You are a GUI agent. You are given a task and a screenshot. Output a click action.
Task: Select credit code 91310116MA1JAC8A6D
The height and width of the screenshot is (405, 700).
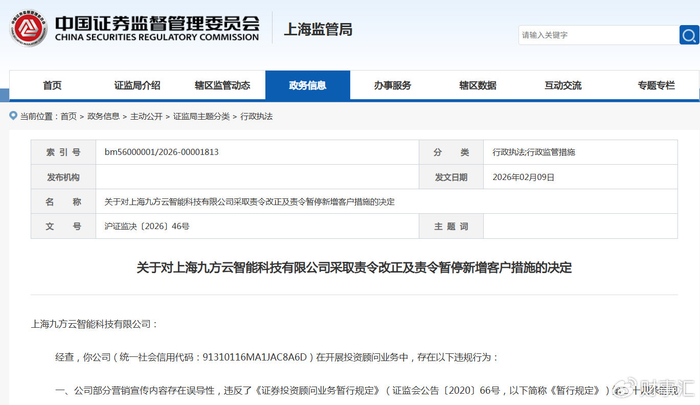pos(255,357)
